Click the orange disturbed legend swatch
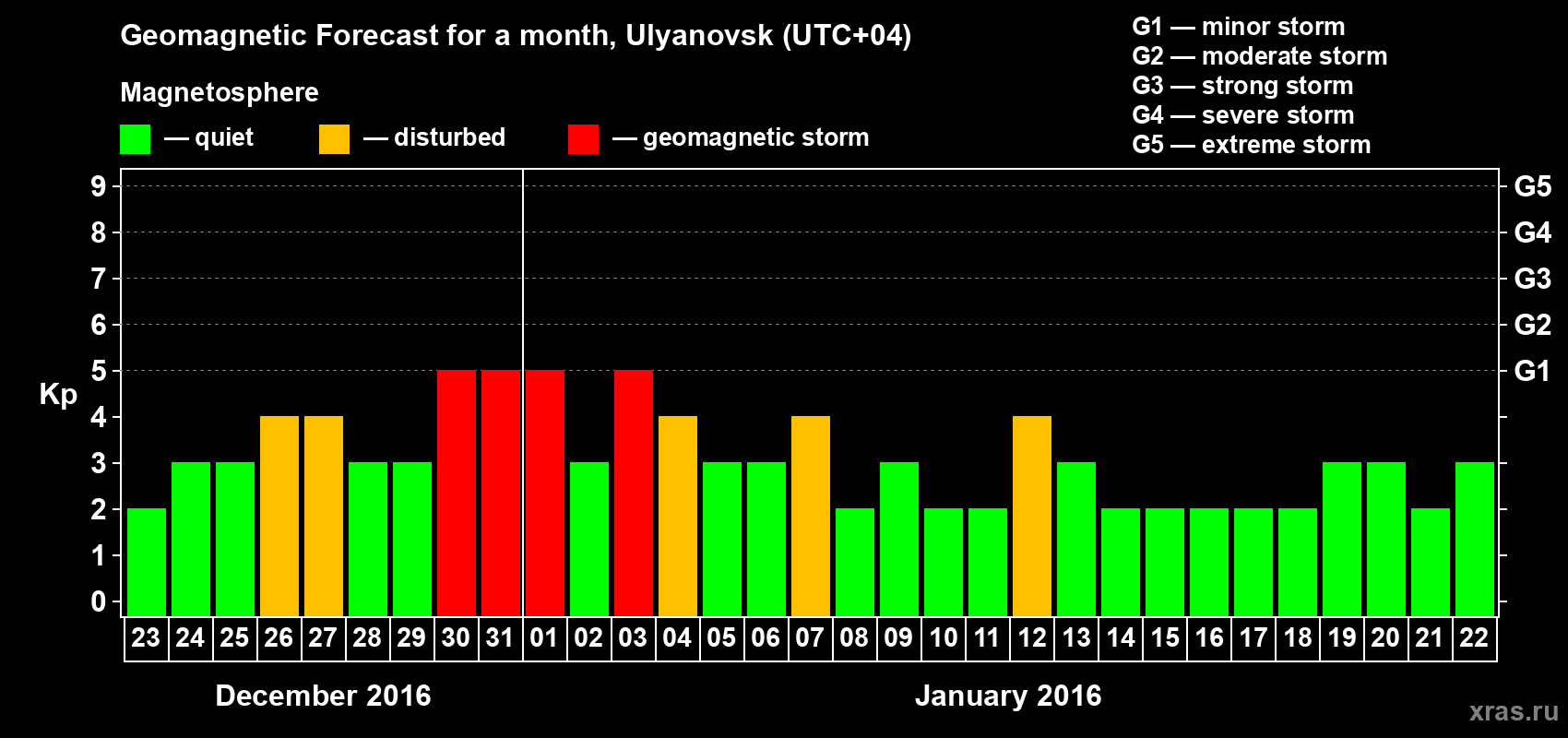Screen dimensions: 1568x738 tap(334, 139)
